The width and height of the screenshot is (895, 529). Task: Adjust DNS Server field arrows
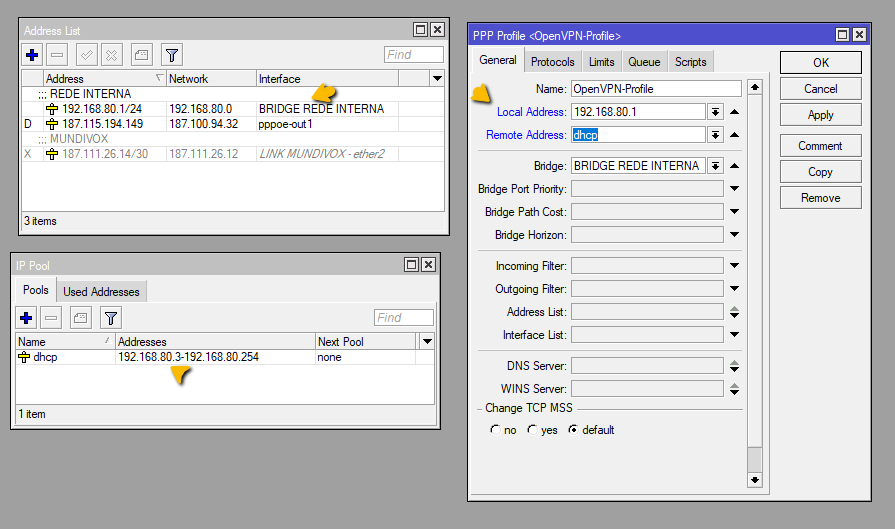735,366
